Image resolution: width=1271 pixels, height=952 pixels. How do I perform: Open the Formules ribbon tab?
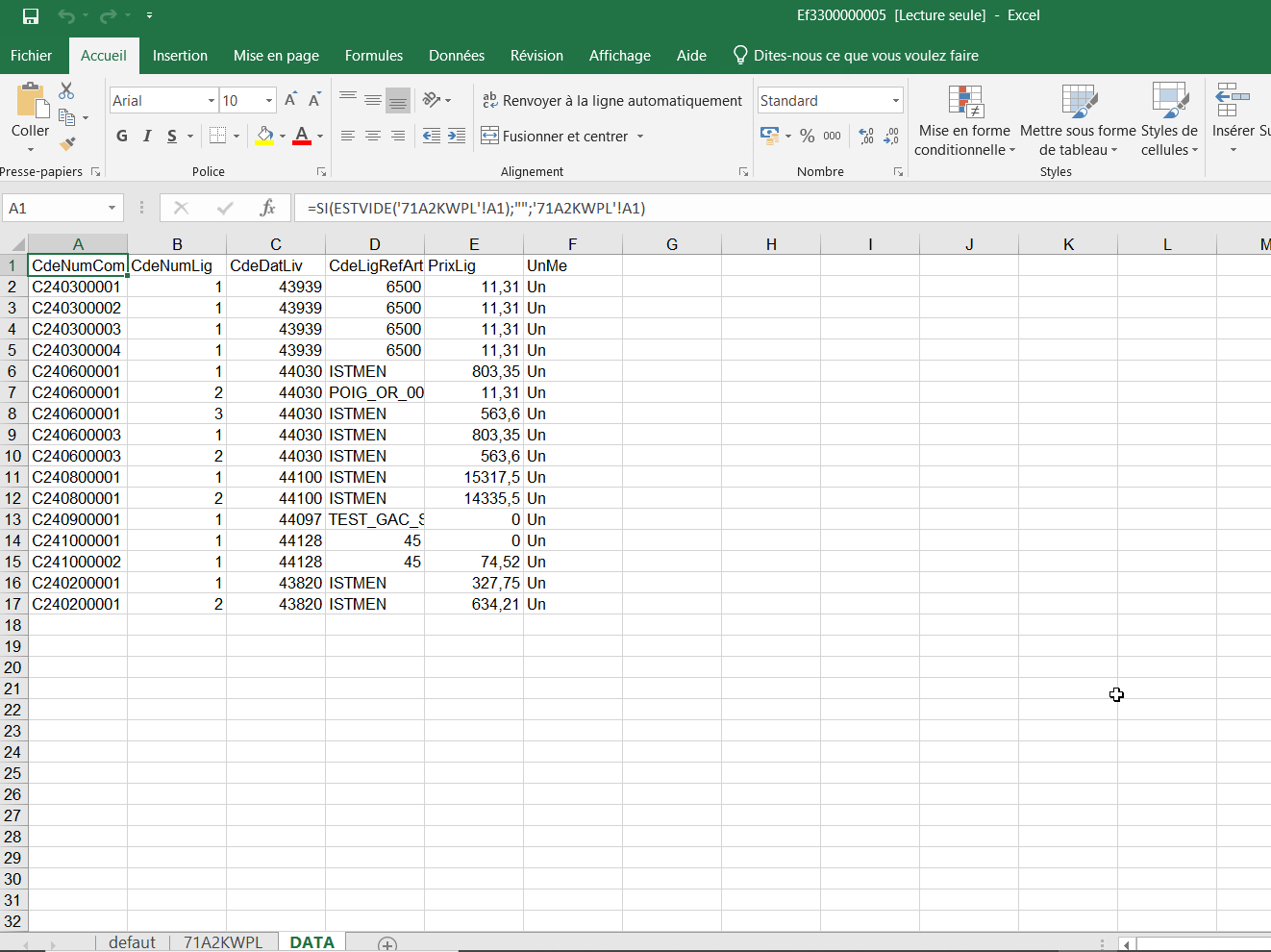pos(373,56)
